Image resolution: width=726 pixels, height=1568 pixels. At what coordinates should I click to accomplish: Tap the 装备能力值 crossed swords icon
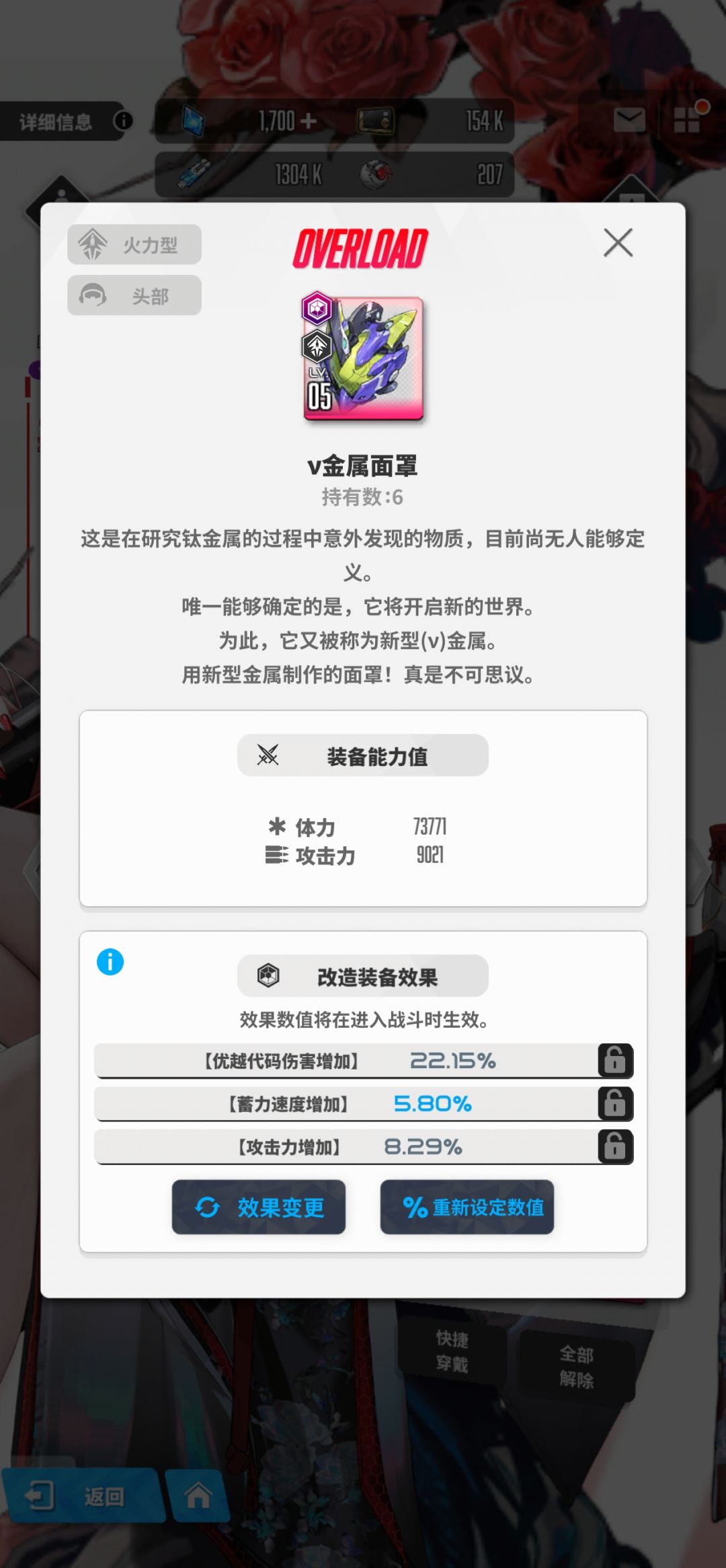(x=268, y=755)
